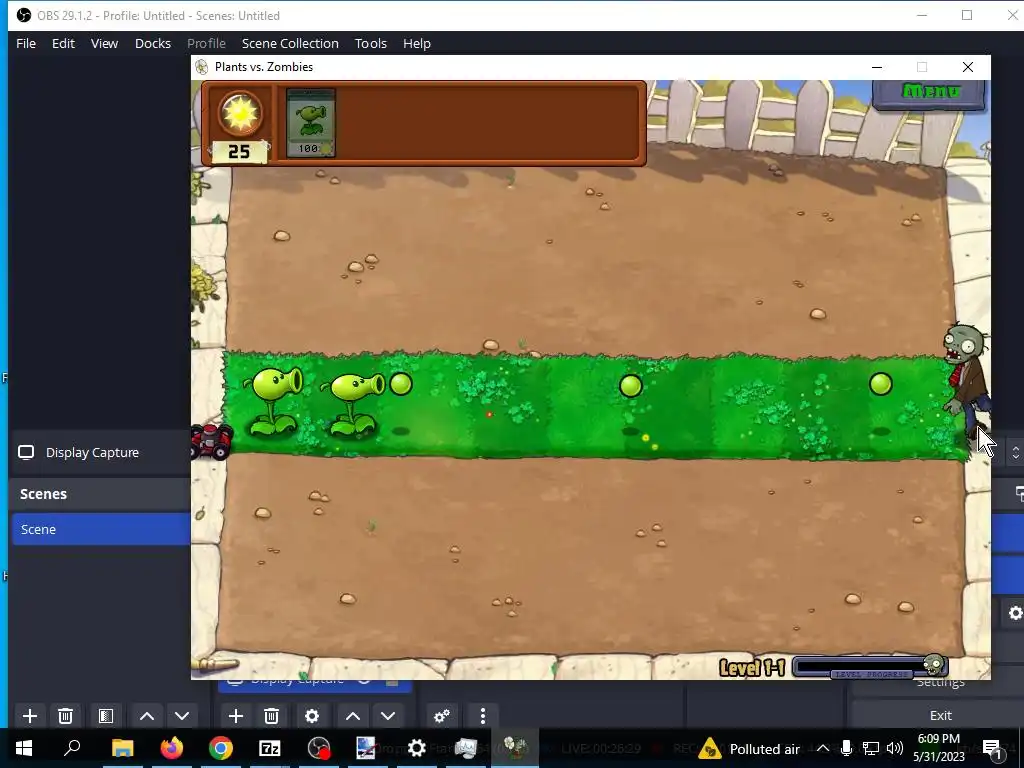Open the File menu in OBS
The image size is (1024, 768).
[x=26, y=43]
